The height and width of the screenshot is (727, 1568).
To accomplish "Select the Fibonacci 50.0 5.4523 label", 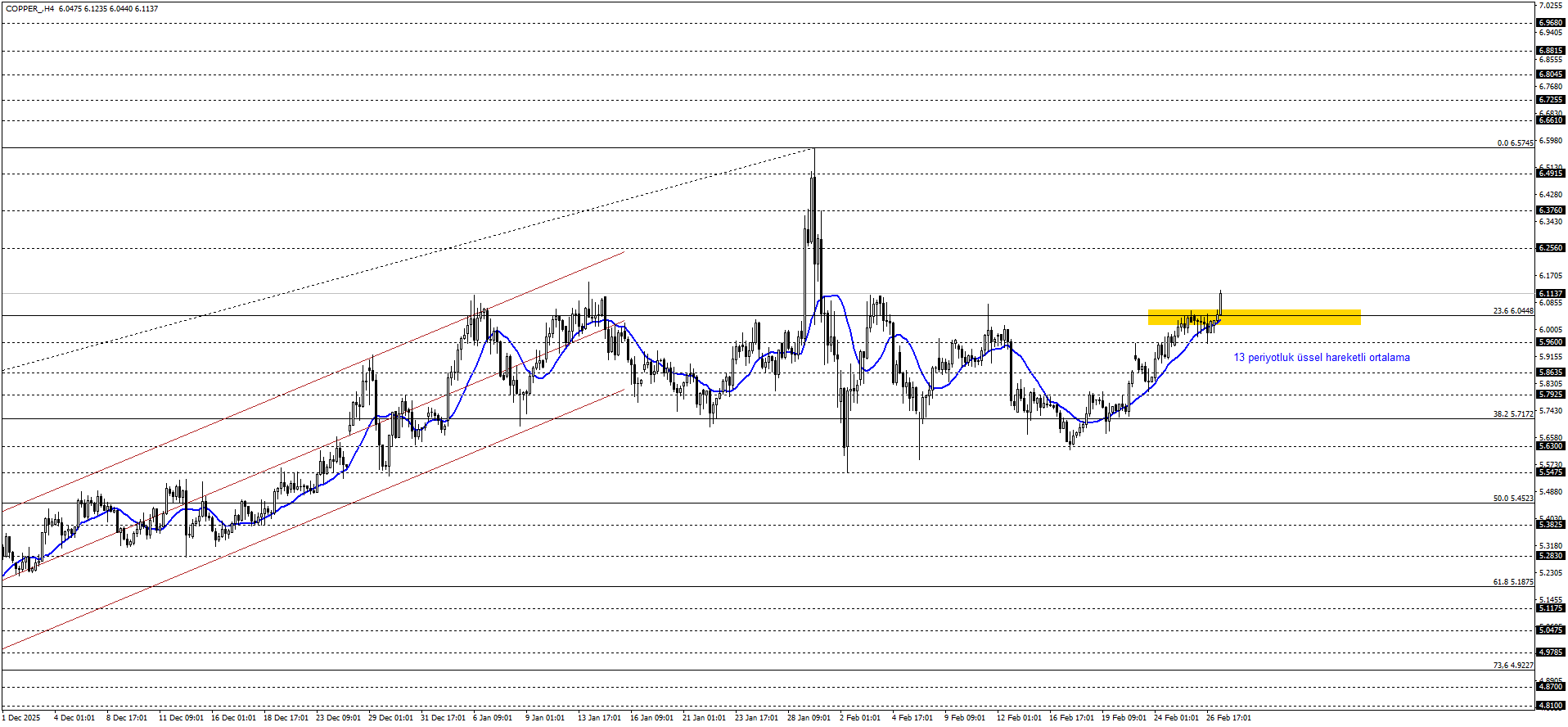I will pyautogui.click(x=1512, y=499).
